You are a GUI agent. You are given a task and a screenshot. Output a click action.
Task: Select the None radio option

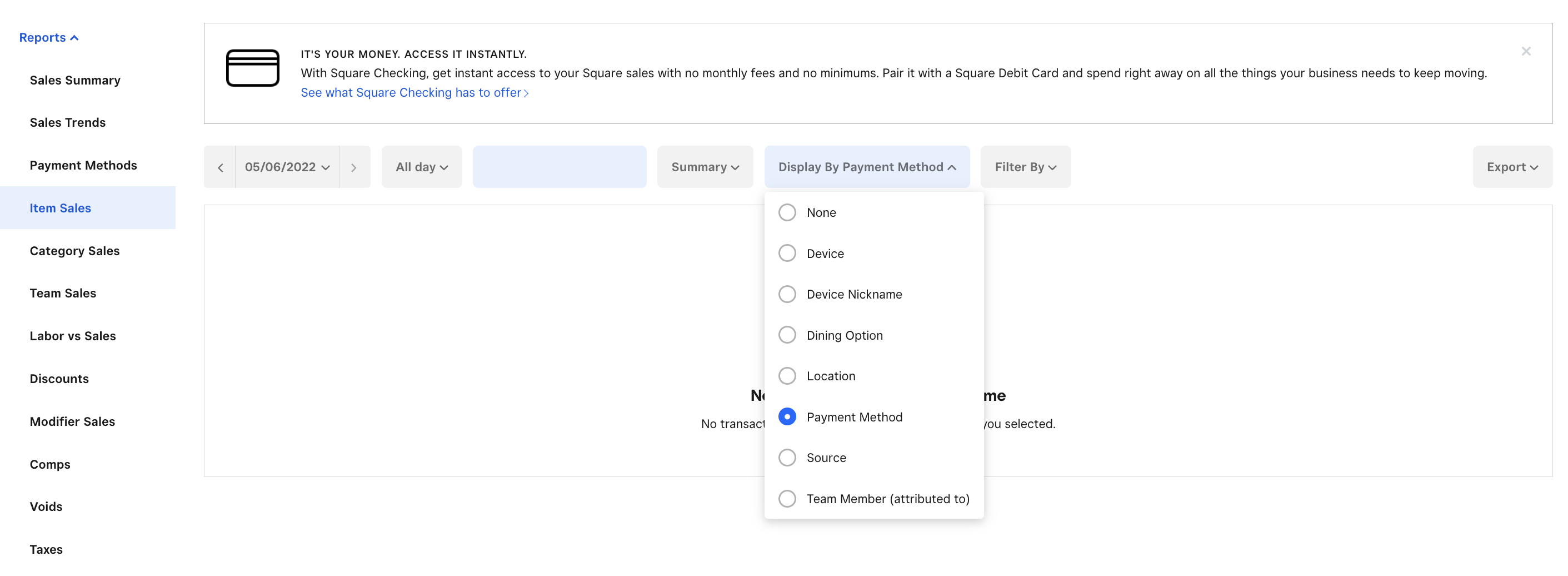787,212
